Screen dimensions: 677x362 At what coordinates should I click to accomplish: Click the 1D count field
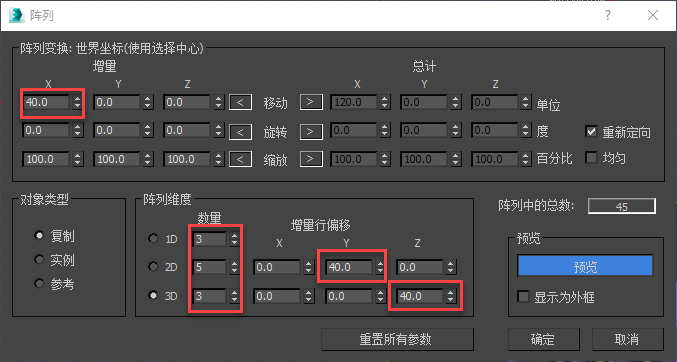pyautogui.click(x=209, y=239)
